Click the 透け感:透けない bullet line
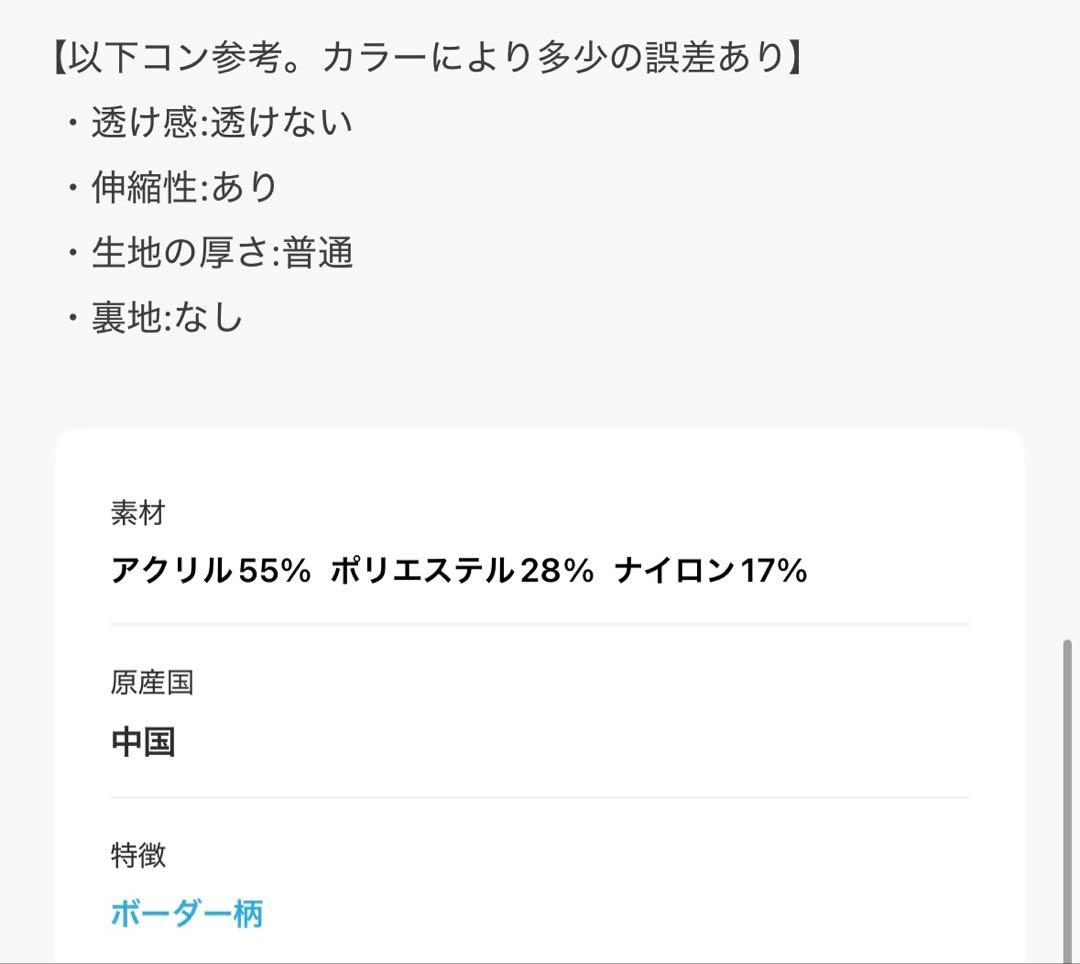The width and height of the screenshot is (1080, 964). (x=210, y=122)
